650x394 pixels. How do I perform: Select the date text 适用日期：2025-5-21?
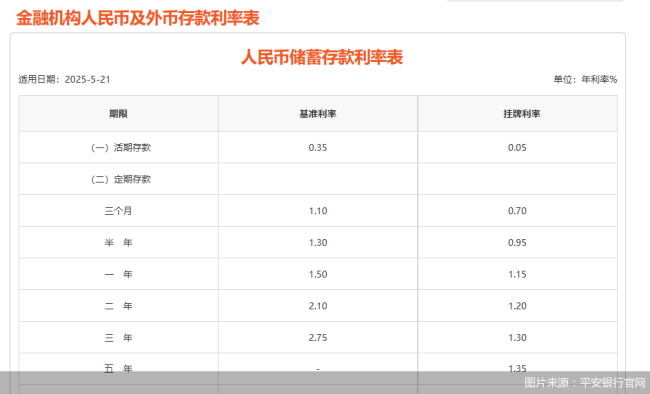coord(64,79)
